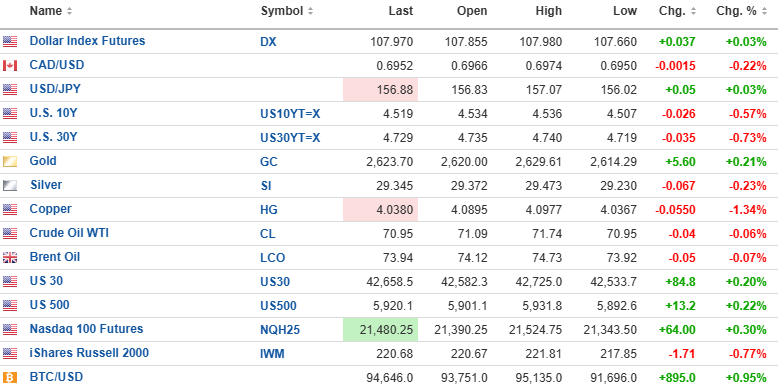Click the NQH25 symbol link
Screen dimensions: 778x384
point(280,330)
